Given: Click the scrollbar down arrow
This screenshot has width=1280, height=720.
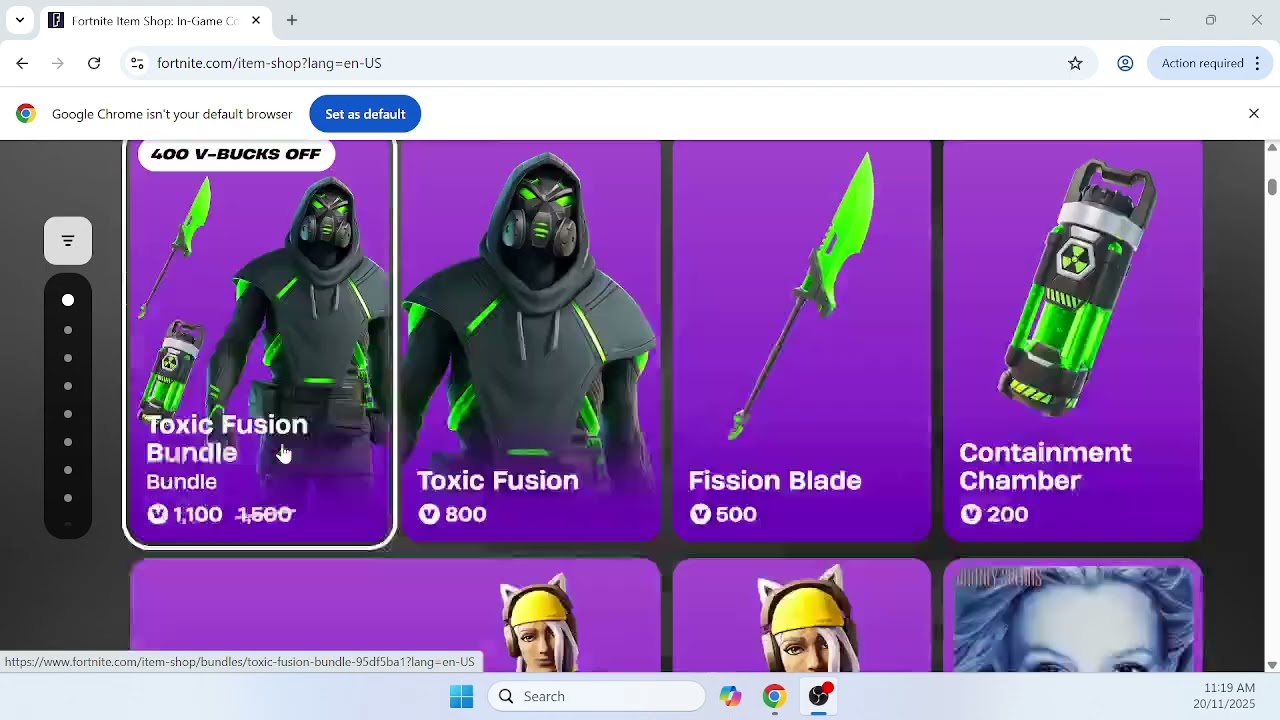Looking at the screenshot, I should (x=1272, y=665).
